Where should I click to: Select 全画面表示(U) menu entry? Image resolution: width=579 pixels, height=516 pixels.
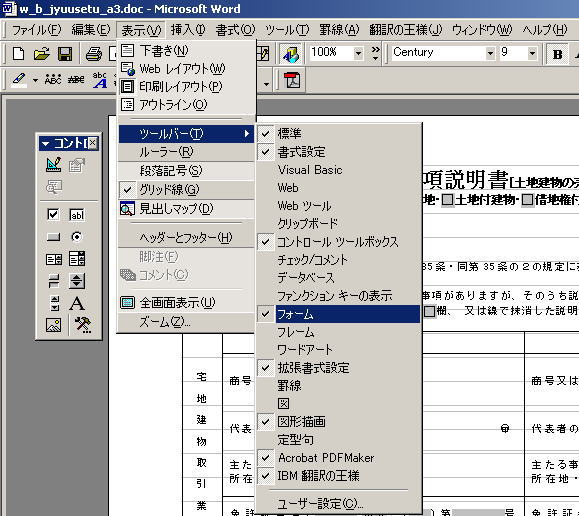point(186,303)
